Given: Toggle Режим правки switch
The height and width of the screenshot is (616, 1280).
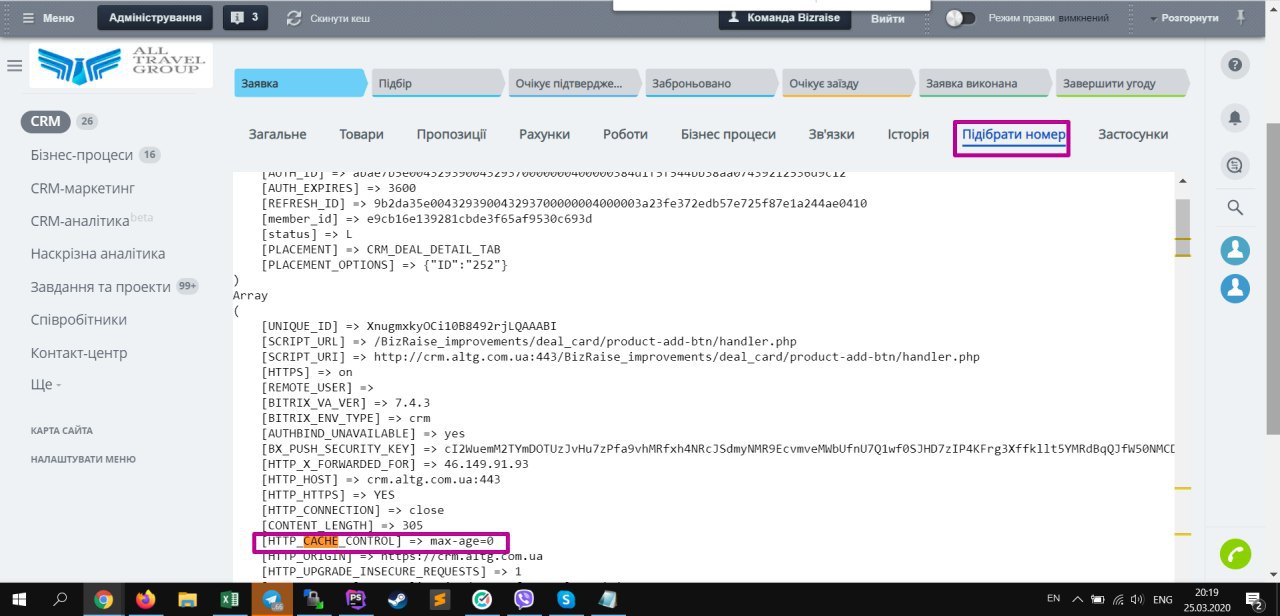Looking at the screenshot, I should [961, 18].
